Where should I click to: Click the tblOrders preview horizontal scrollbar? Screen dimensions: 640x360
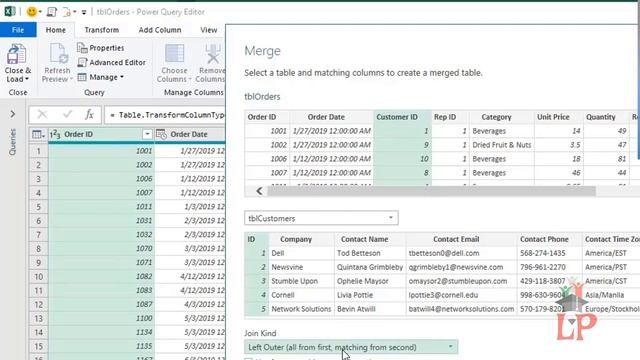click(431, 191)
